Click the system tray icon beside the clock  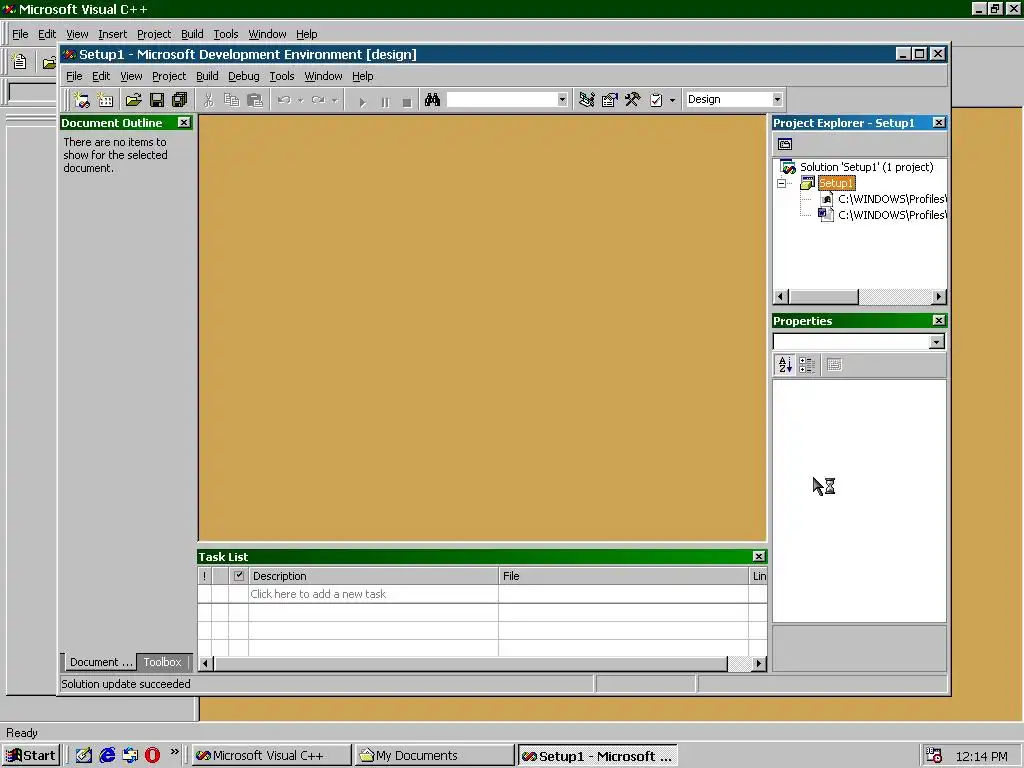point(934,756)
